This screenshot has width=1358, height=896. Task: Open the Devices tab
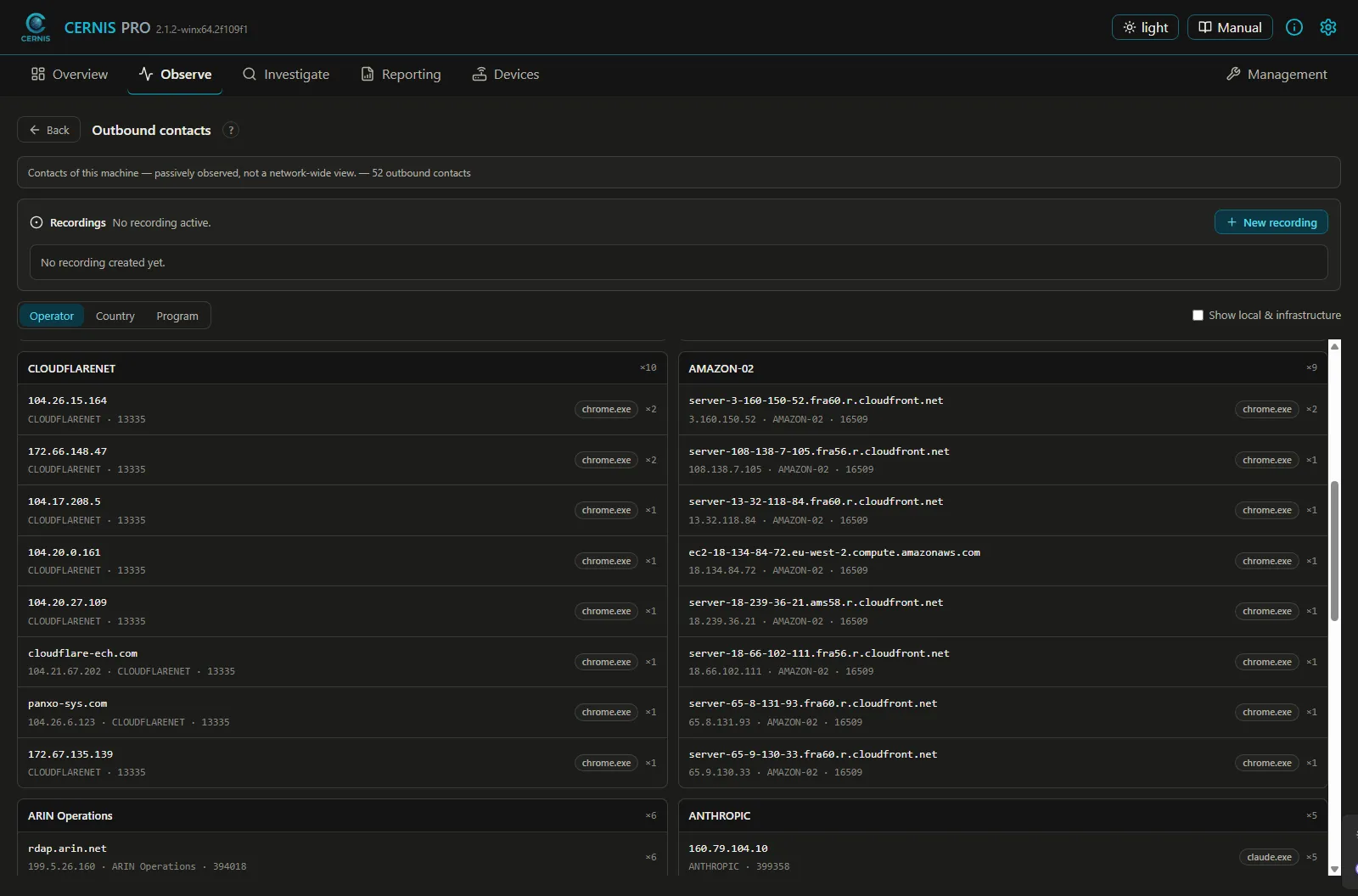[506, 75]
